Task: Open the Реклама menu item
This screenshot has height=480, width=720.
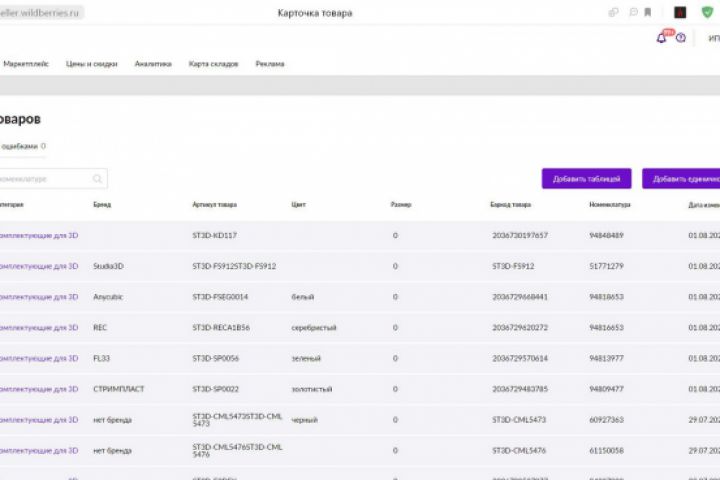Action: [x=270, y=63]
